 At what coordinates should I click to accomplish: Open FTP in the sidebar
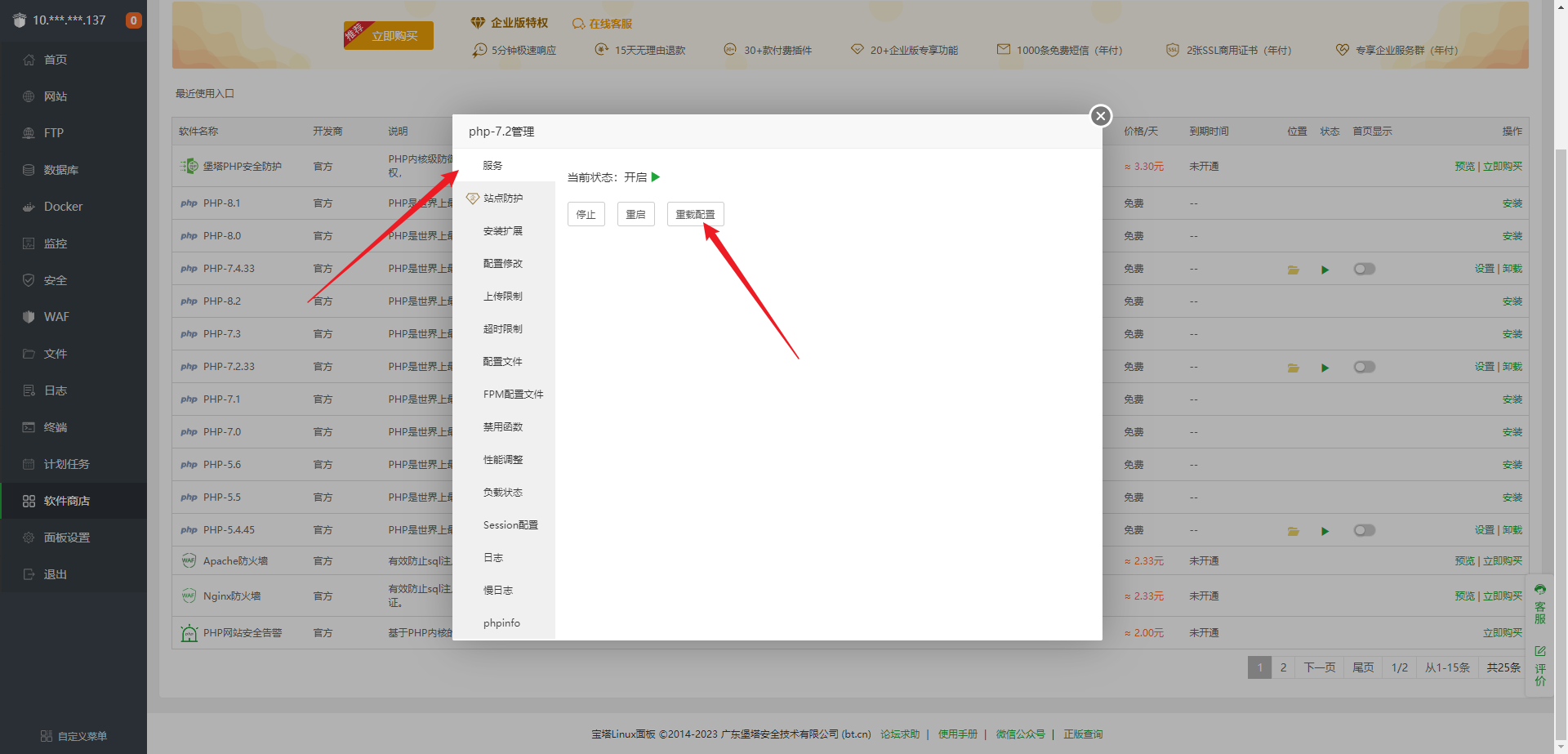tap(54, 133)
